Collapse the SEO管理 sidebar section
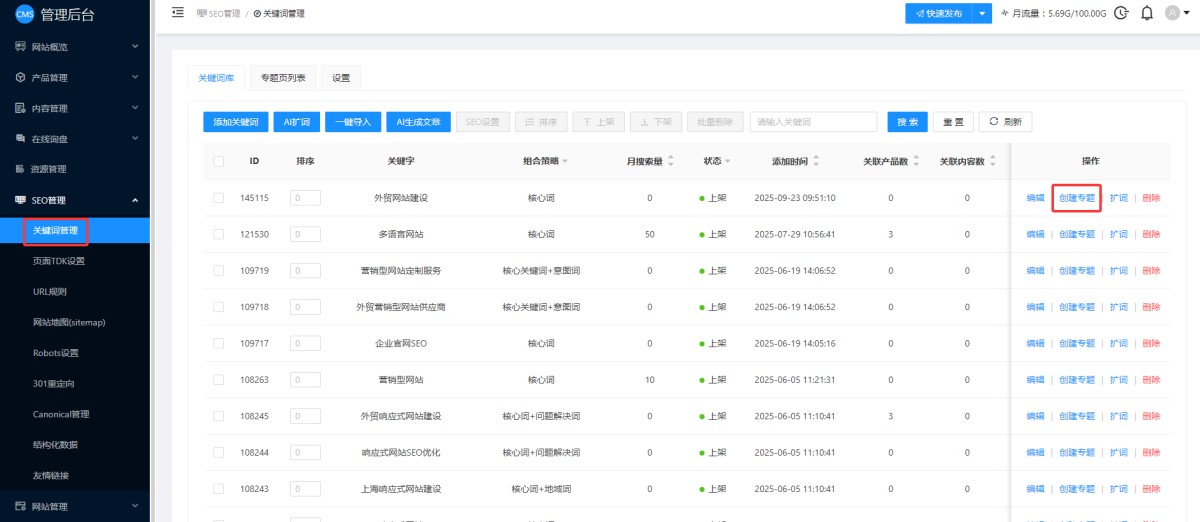This screenshot has width=1200, height=522. coord(135,200)
